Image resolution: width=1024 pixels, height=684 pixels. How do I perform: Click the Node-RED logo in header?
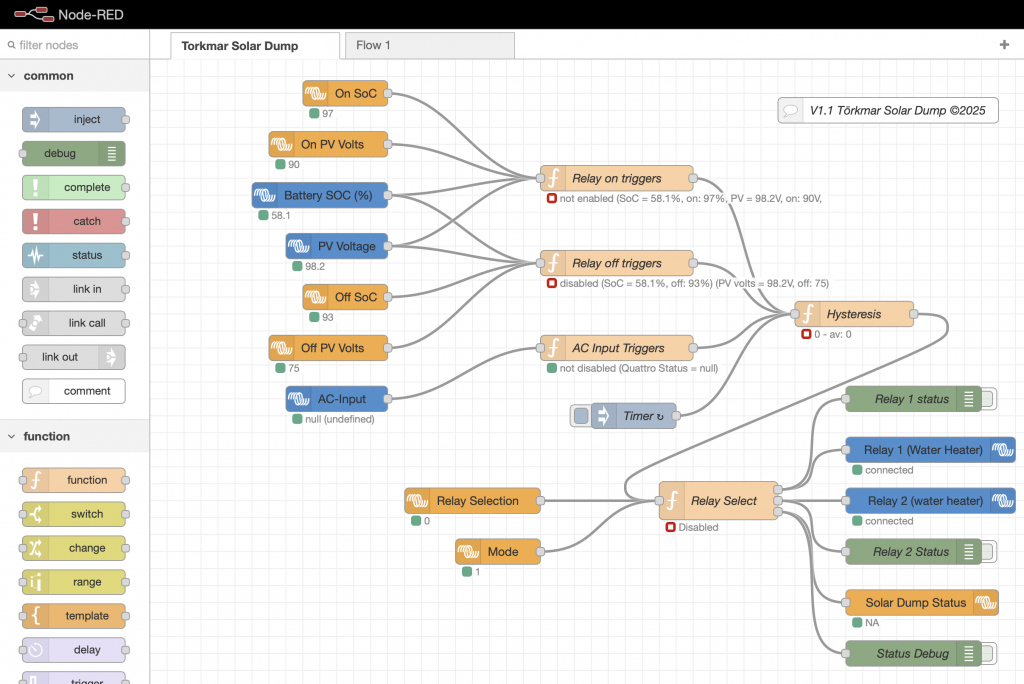(x=28, y=14)
